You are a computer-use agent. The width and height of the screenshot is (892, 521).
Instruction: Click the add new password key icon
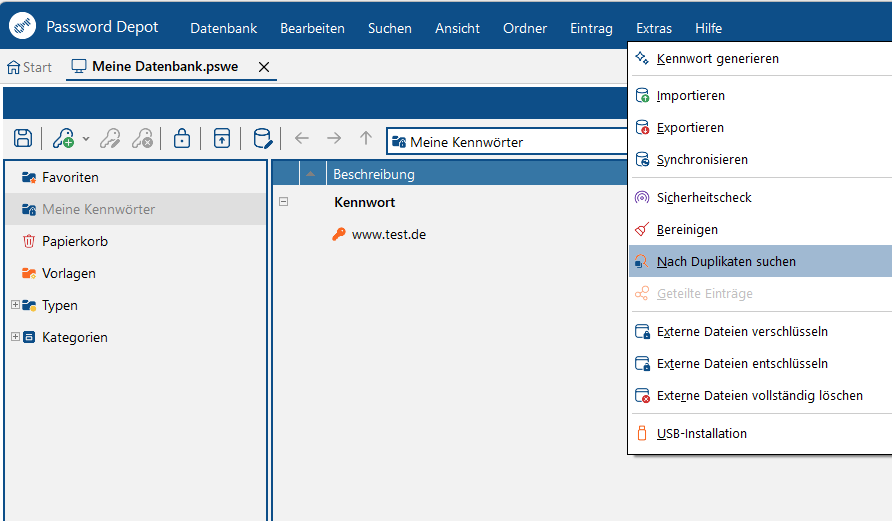click(64, 138)
